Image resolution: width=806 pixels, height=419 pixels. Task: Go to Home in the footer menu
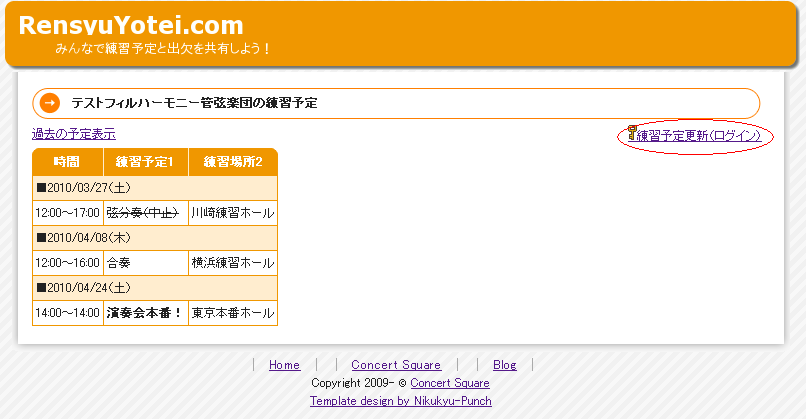click(284, 365)
